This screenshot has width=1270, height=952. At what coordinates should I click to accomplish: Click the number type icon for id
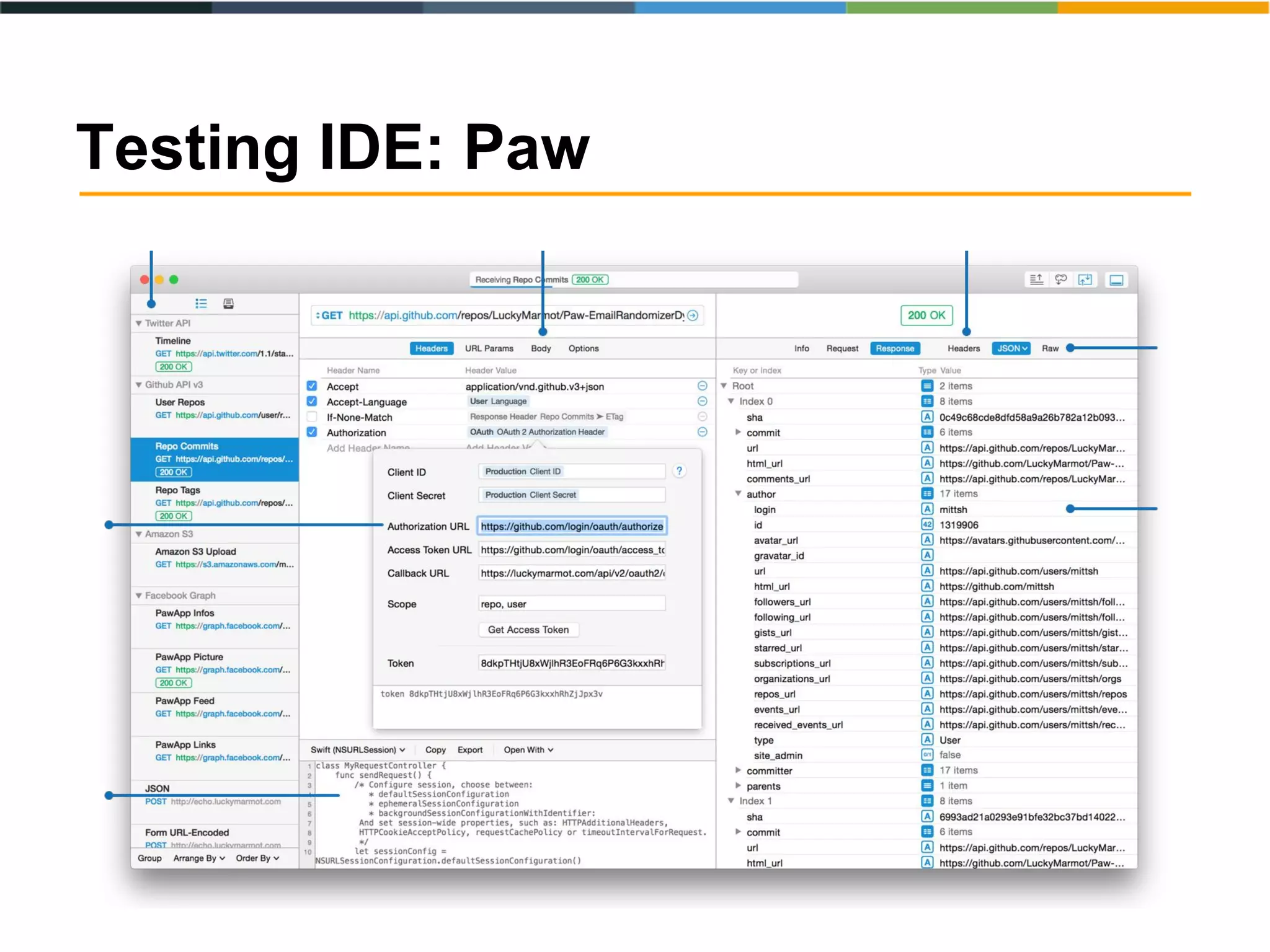927,524
